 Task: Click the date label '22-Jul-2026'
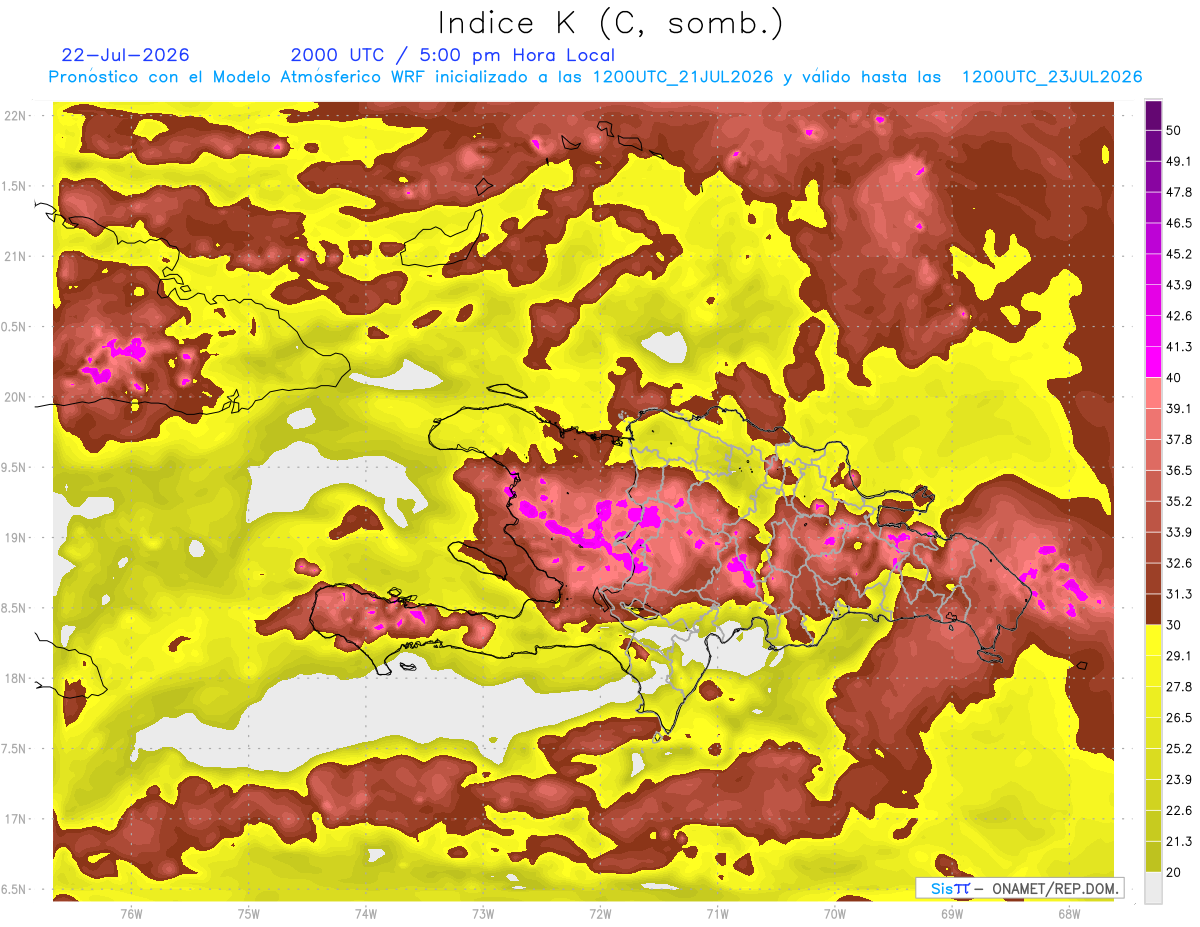click(x=125, y=55)
